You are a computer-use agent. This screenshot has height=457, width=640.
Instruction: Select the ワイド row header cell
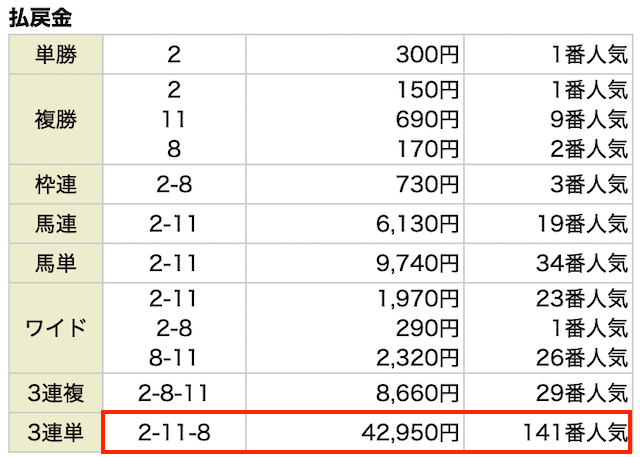(56, 328)
